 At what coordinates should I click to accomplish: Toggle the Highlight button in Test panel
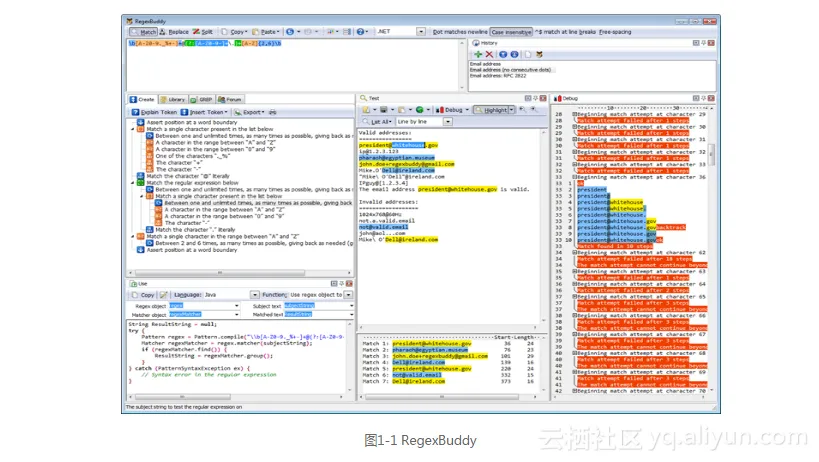click(490, 110)
